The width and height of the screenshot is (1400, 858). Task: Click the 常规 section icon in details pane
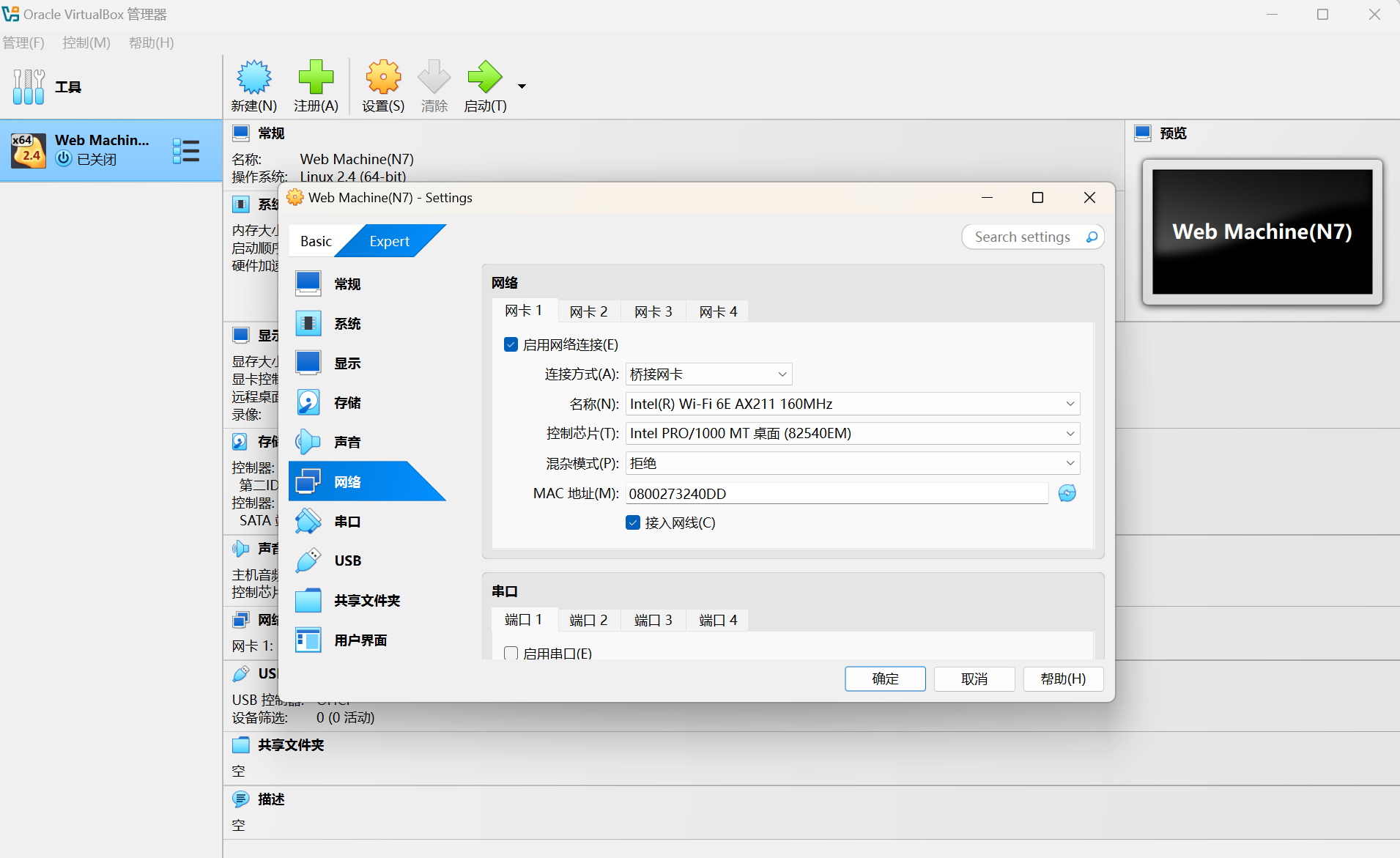point(240,133)
